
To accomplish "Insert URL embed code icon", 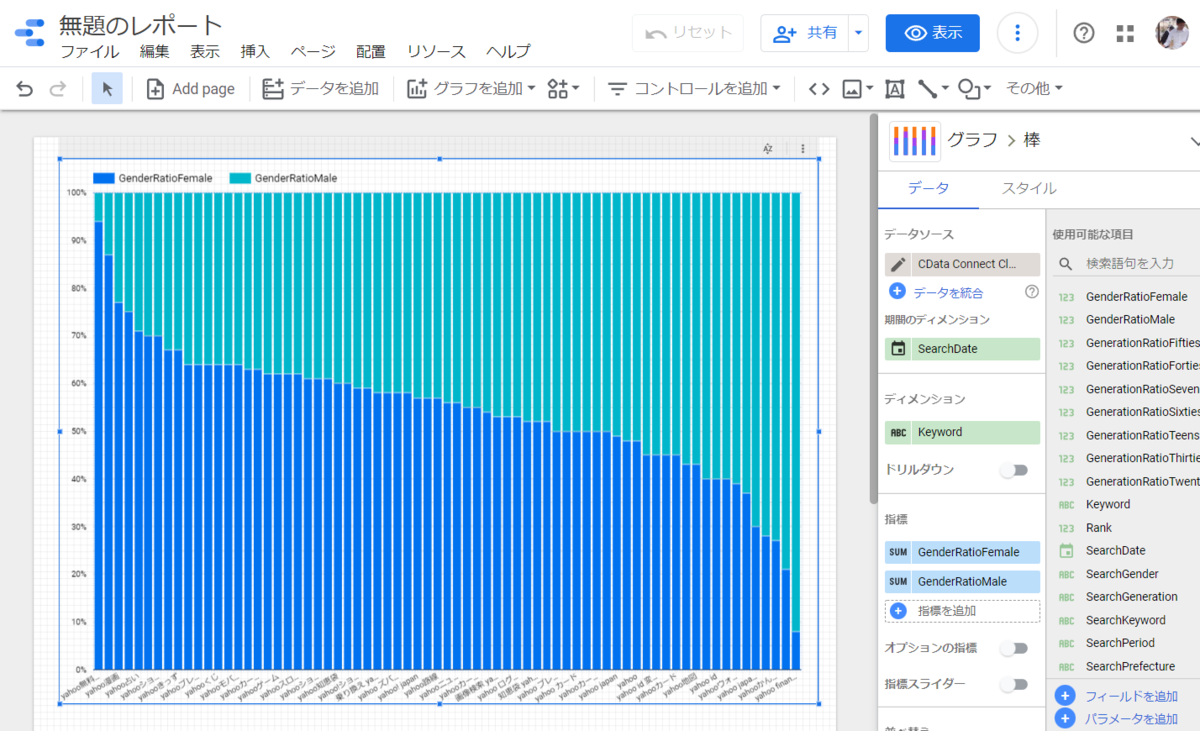I will pos(819,89).
